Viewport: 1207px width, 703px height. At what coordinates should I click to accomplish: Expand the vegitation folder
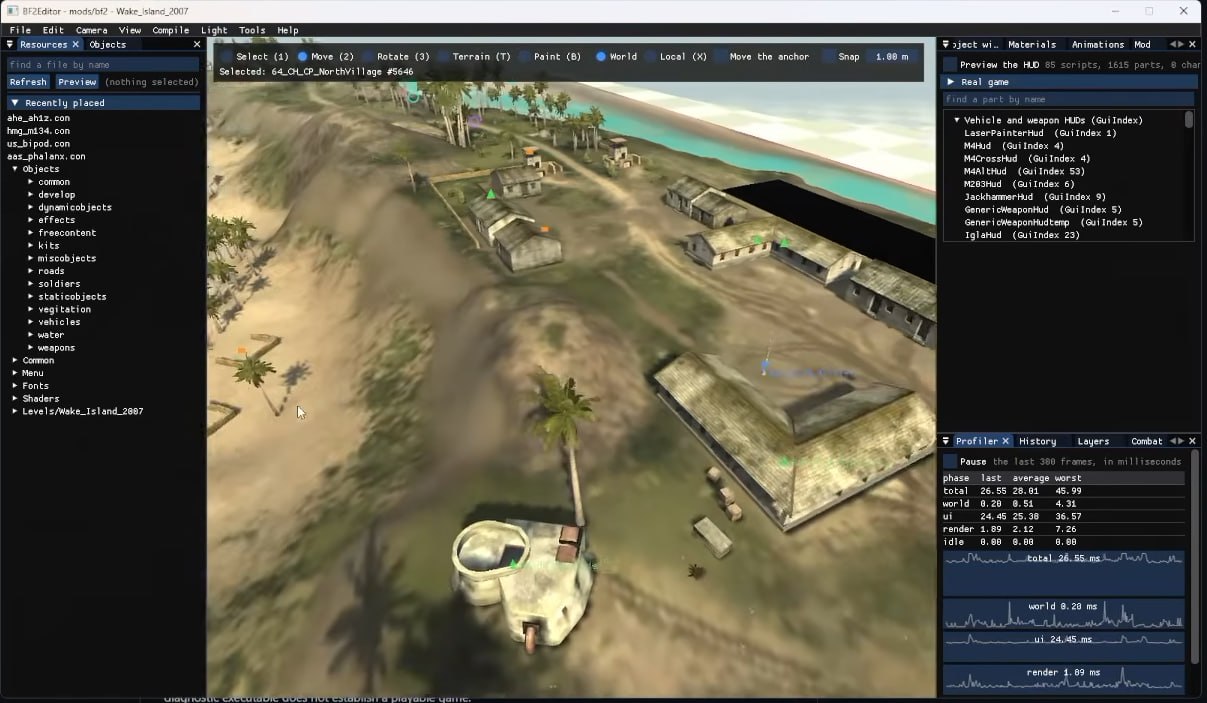(31, 309)
